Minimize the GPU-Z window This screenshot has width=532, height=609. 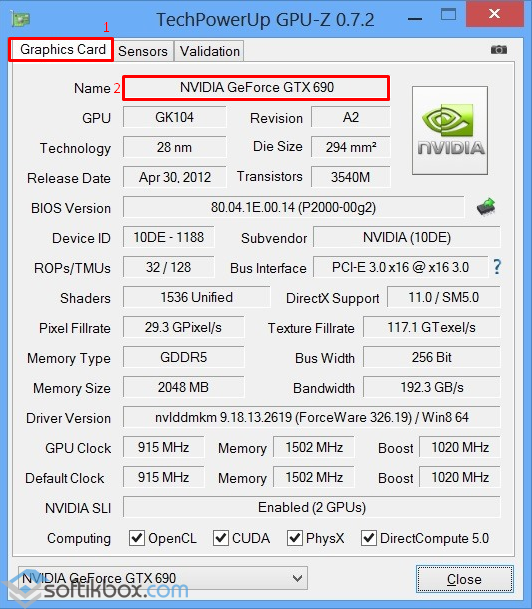415,19
